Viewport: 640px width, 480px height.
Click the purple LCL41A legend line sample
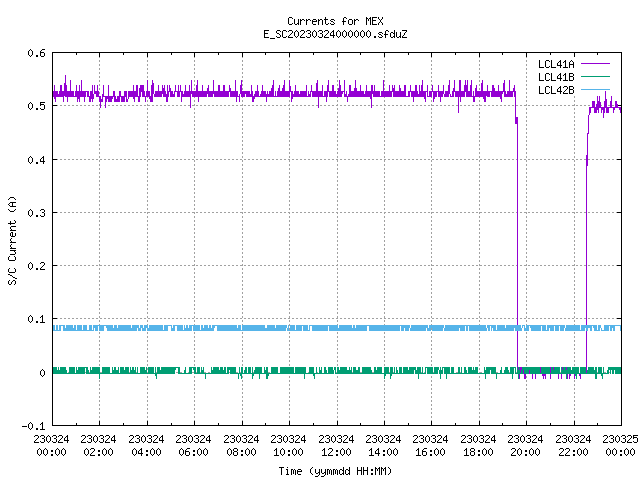[x=595, y=64]
